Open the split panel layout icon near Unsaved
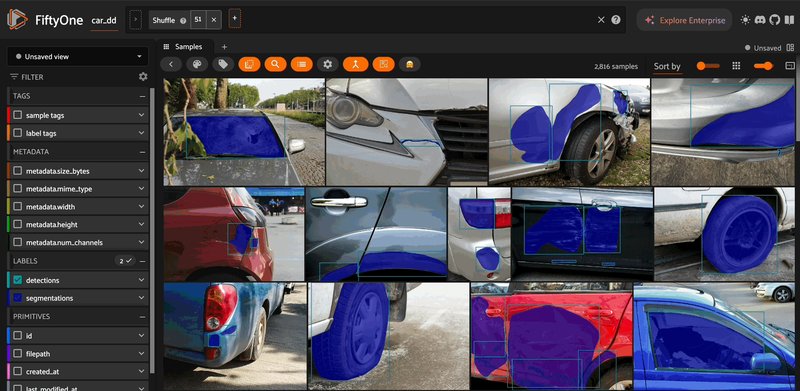 coord(790,47)
